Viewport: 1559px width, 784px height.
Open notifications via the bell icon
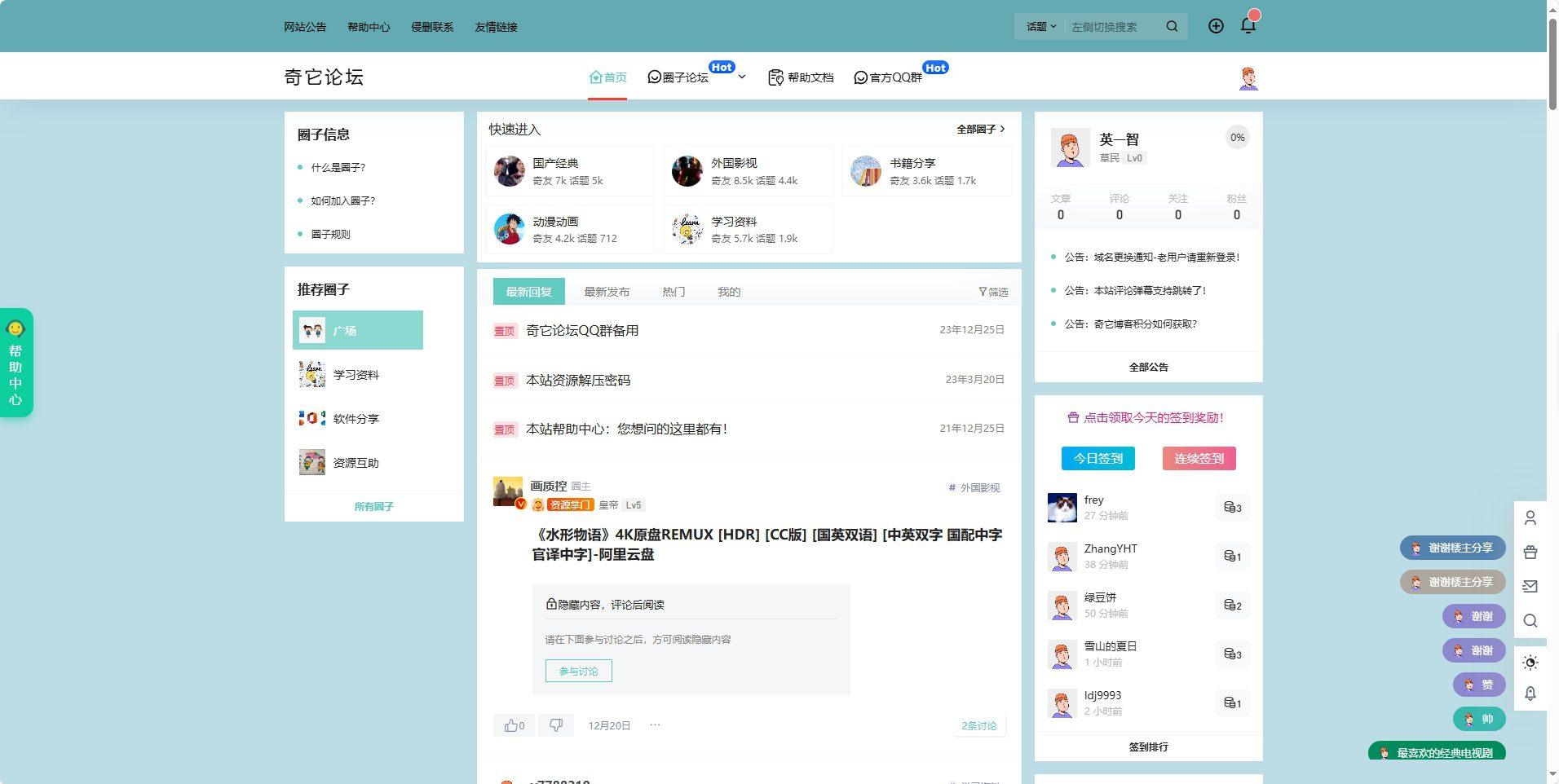click(1248, 26)
